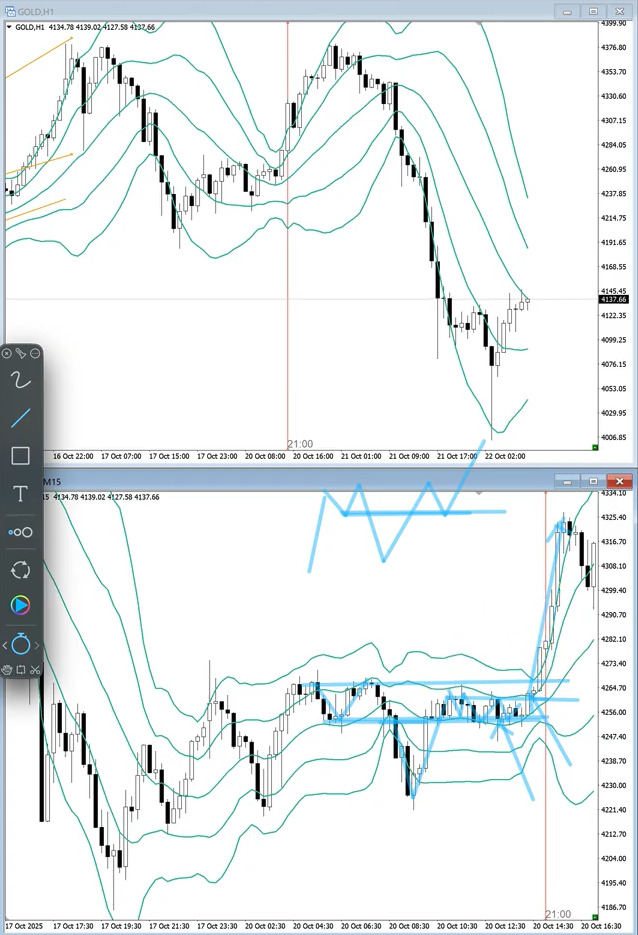Click the crop frame icon
The height and width of the screenshot is (935, 638).
(x=20, y=669)
